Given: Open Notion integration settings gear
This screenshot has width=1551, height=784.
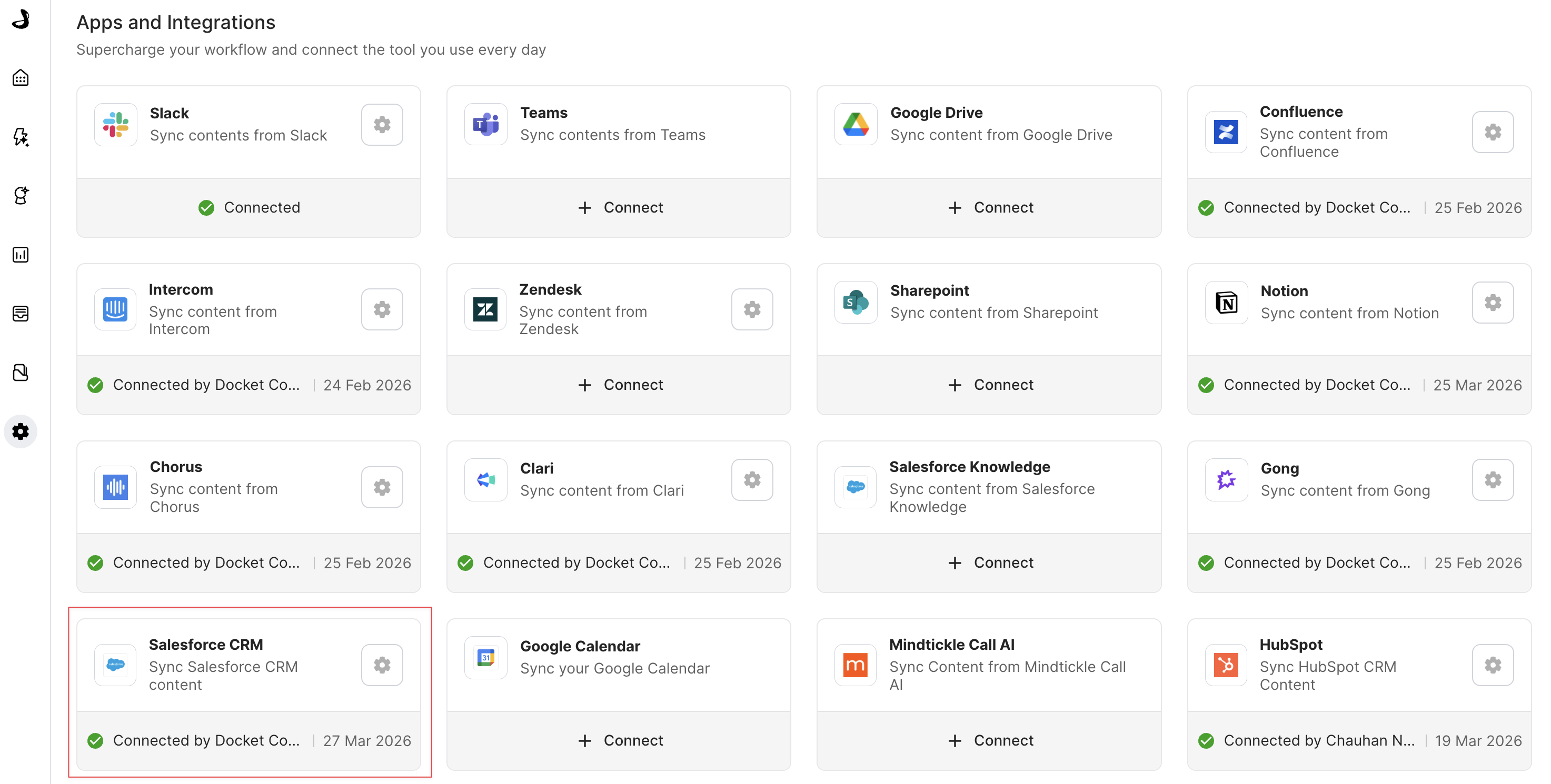Looking at the screenshot, I should coord(1493,303).
